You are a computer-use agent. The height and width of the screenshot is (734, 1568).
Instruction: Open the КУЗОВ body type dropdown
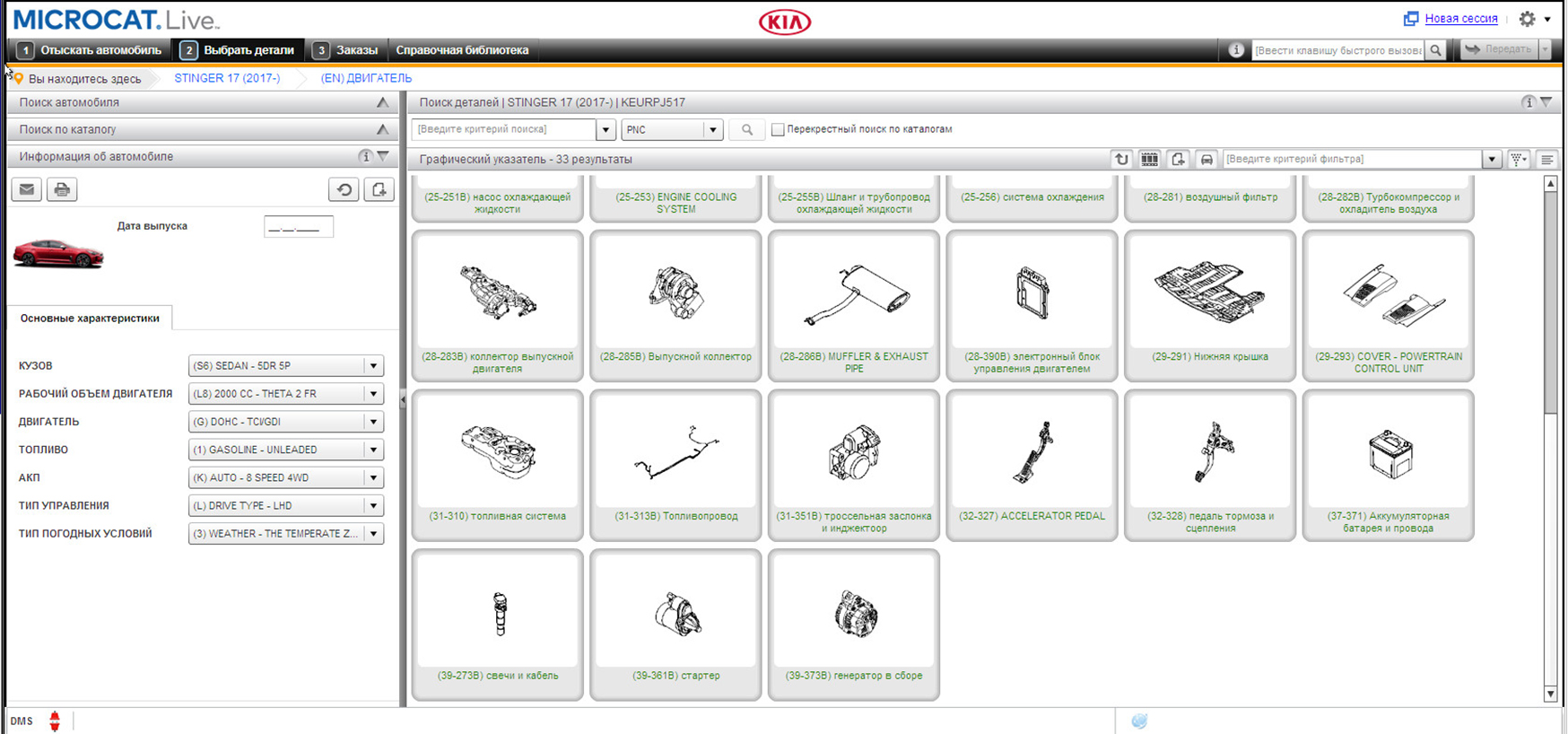pos(373,366)
